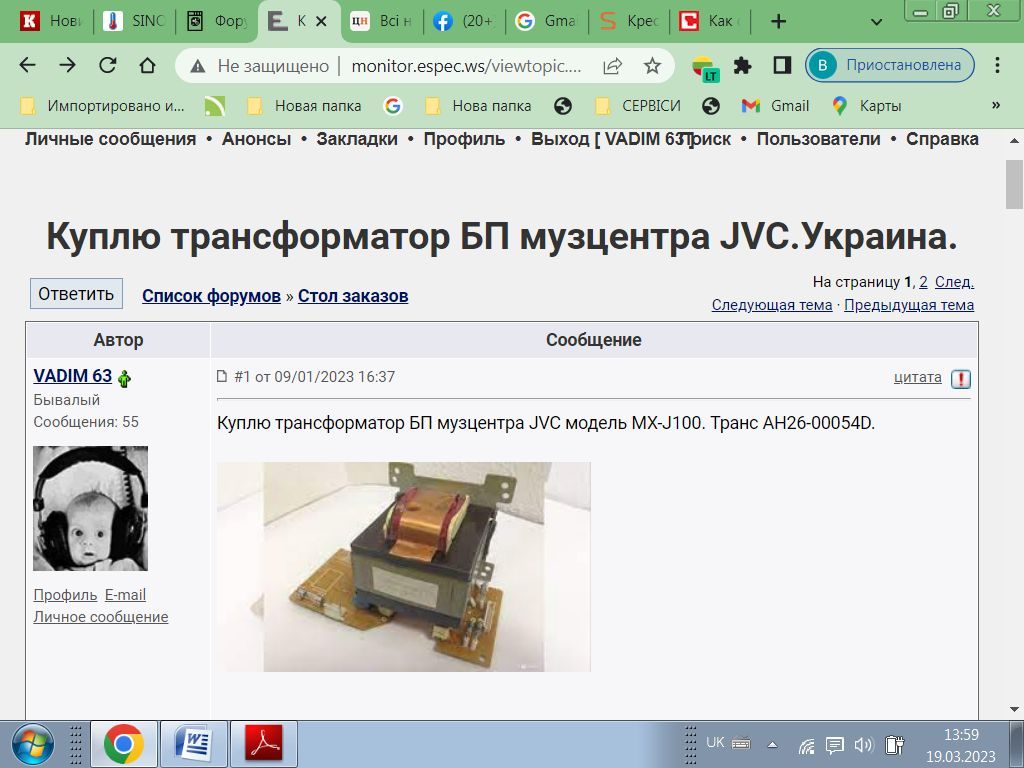Switch to the Facebook browser tab
Image resolution: width=1024 pixels, height=768 pixels.
(464, 21)
